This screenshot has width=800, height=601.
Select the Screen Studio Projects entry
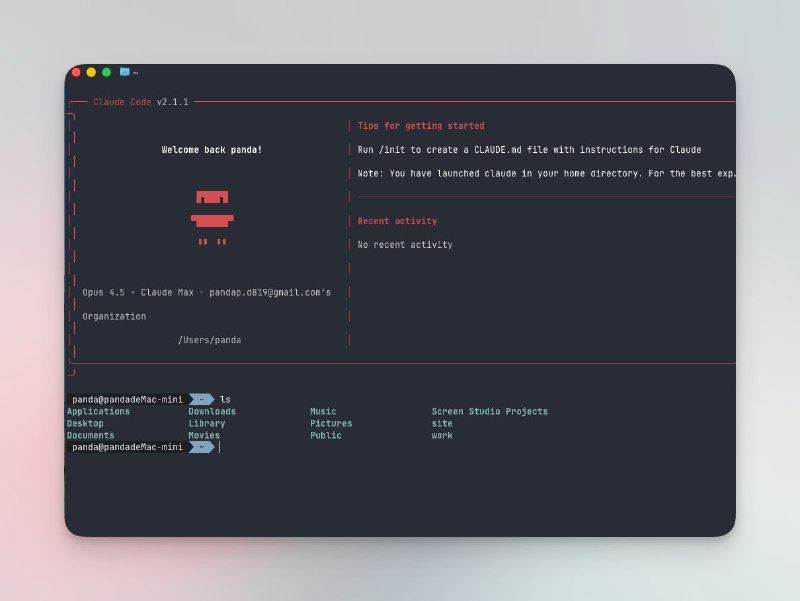489,411
